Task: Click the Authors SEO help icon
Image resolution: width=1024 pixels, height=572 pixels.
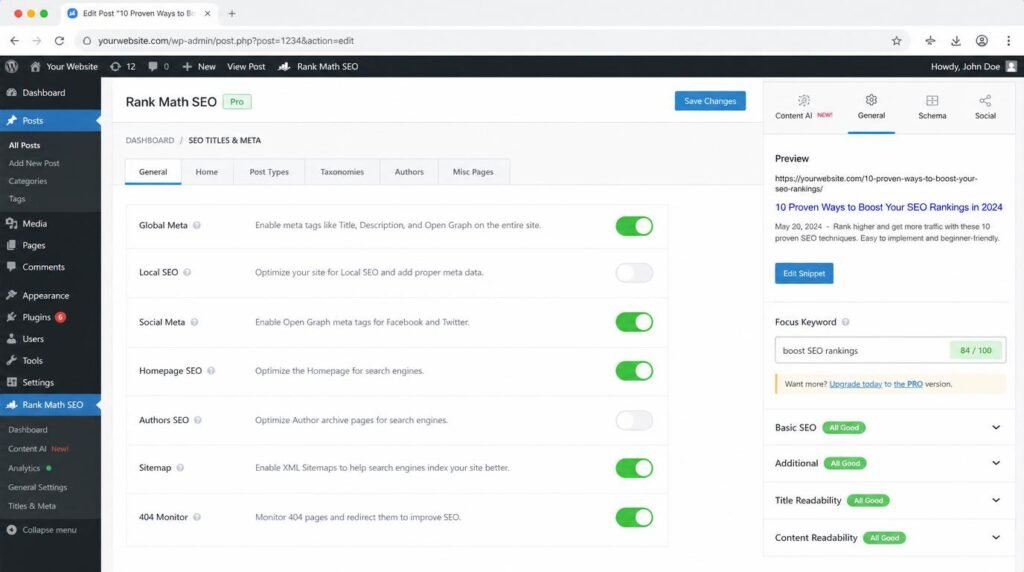Action: click(x=198, y=420)
